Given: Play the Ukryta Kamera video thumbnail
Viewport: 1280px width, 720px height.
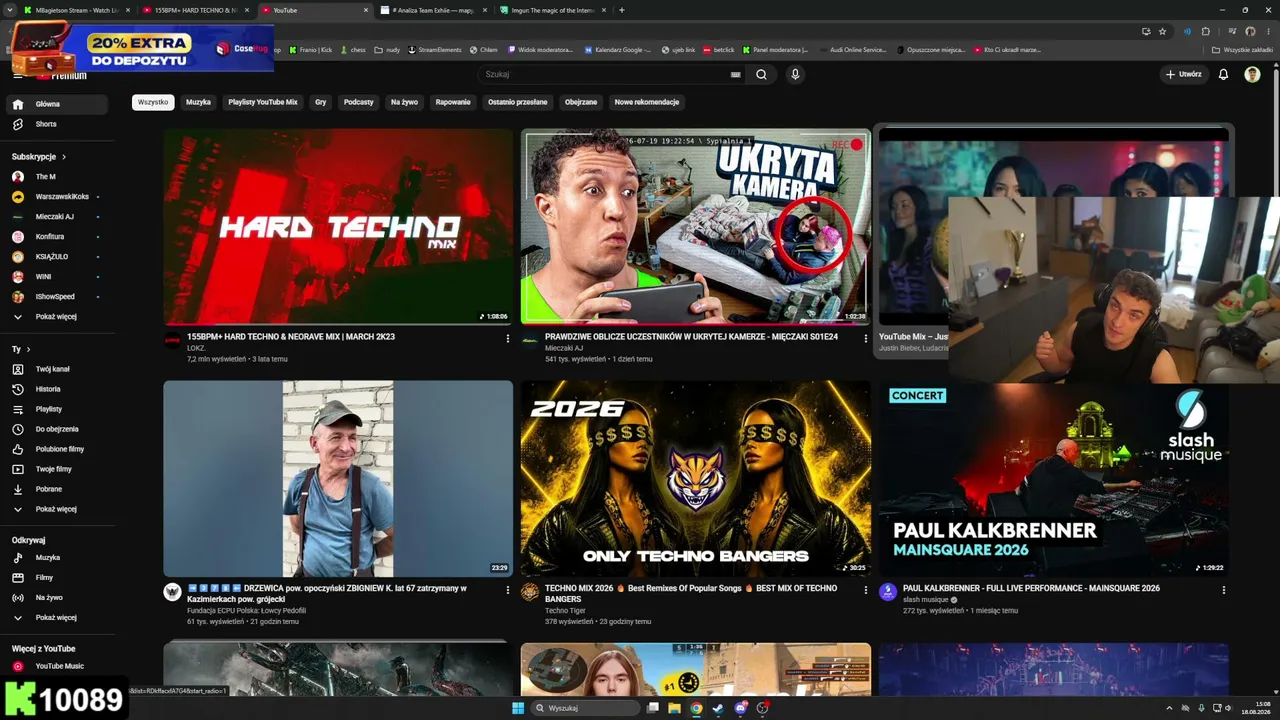Looking at the screenshot, I should pyautogui.click(x=696, y=226).
